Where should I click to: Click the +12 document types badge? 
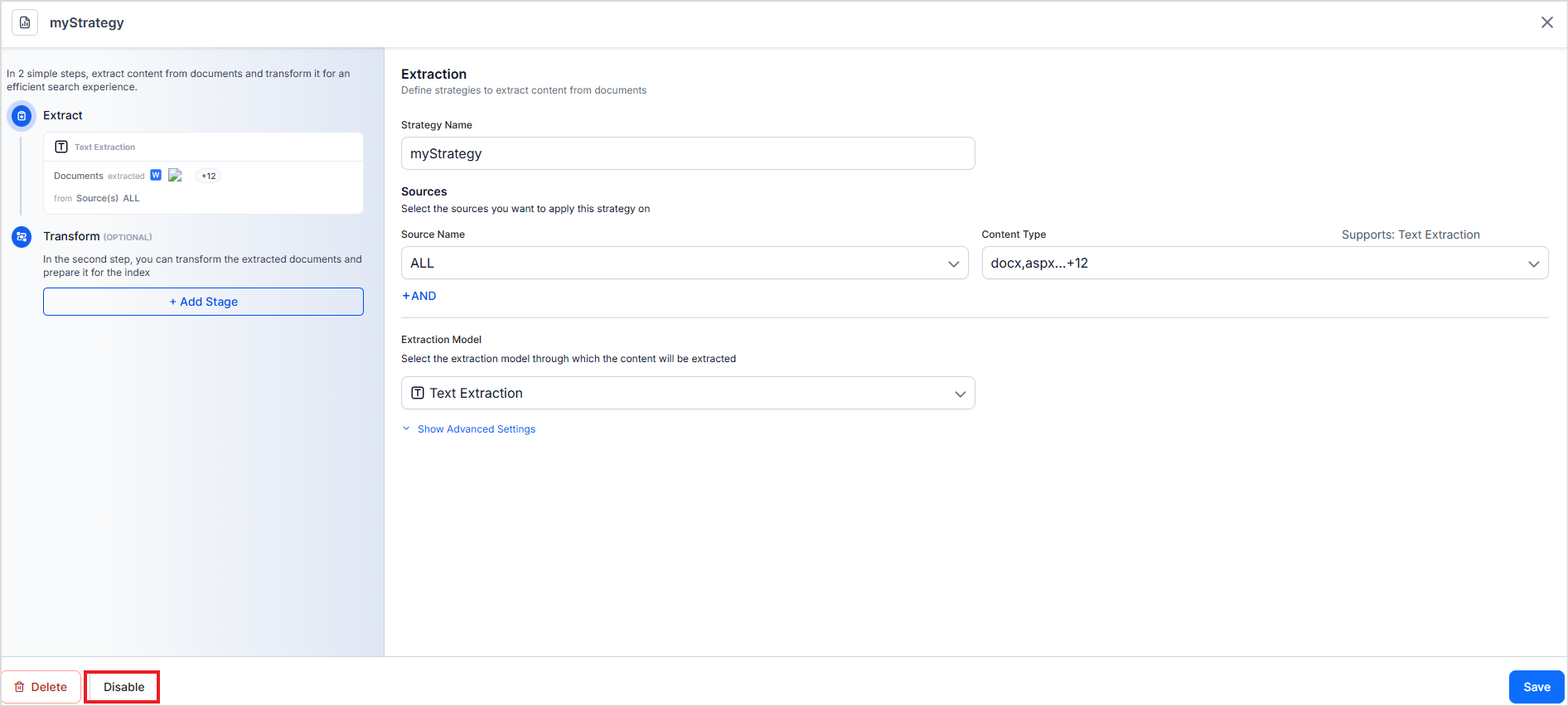click(208, 176)
